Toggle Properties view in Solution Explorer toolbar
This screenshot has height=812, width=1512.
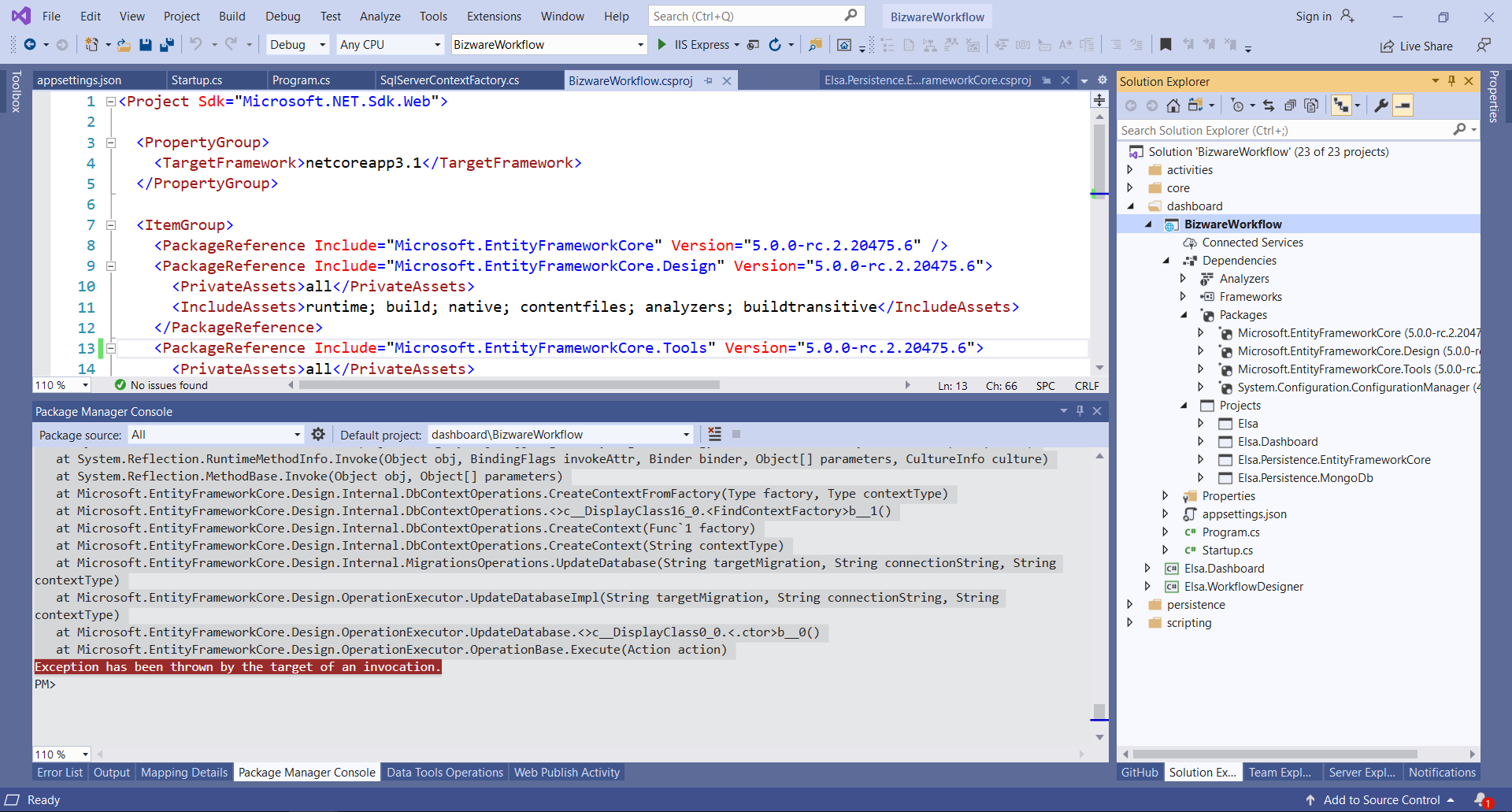pos(1381,105)
